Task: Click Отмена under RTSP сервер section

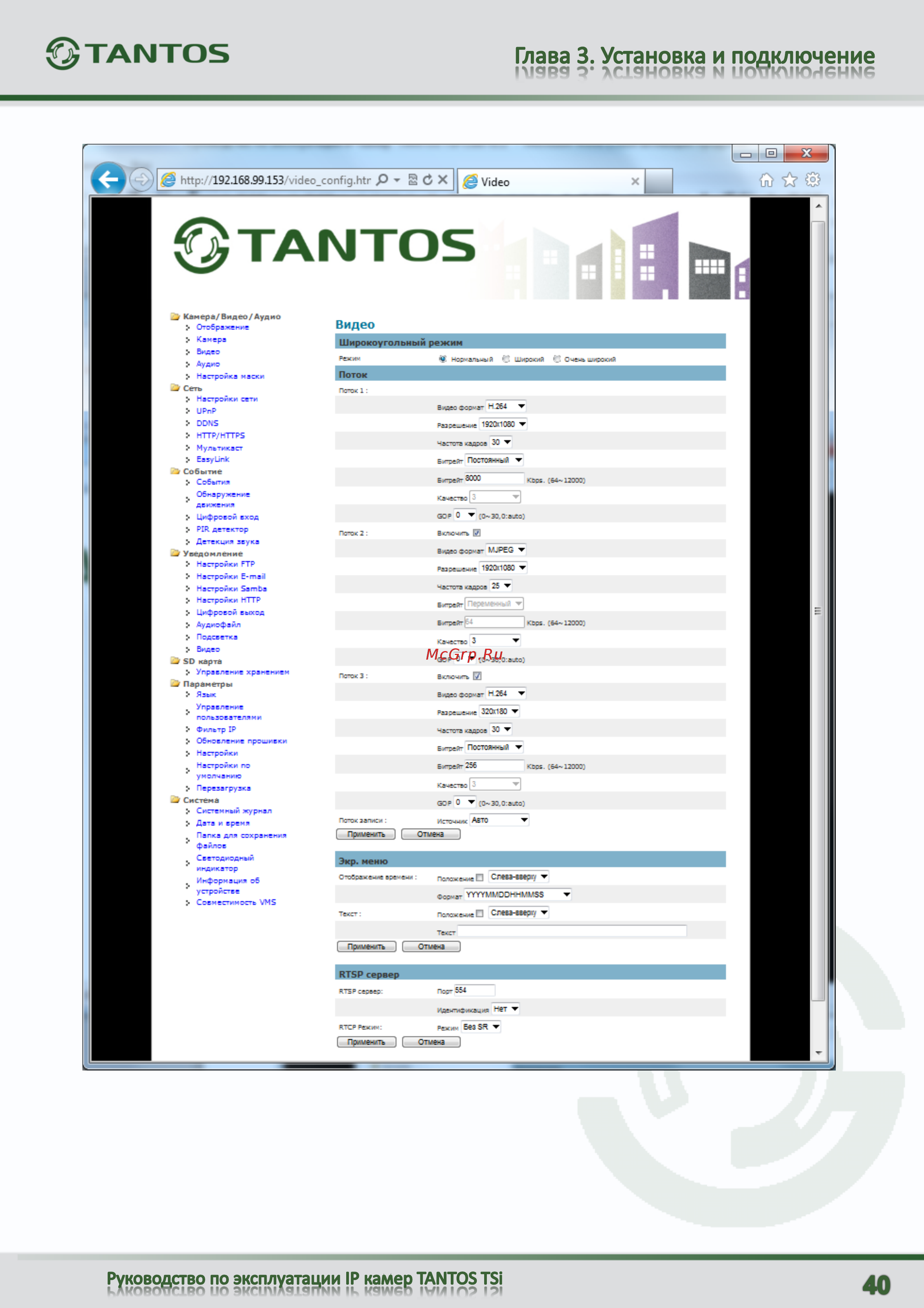Action: pyautogui.click(x=431, y=1042)
